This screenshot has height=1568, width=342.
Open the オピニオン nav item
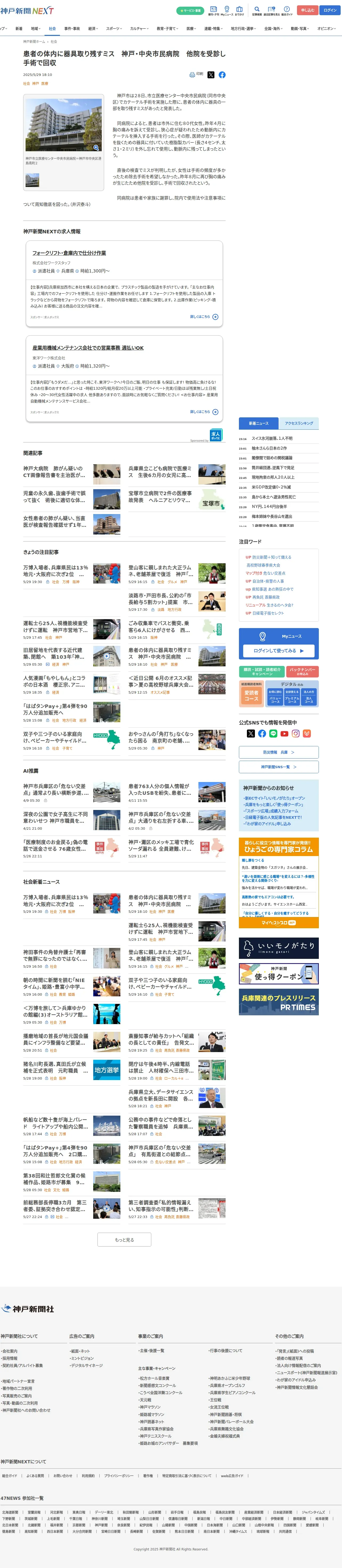coord(327,28)
